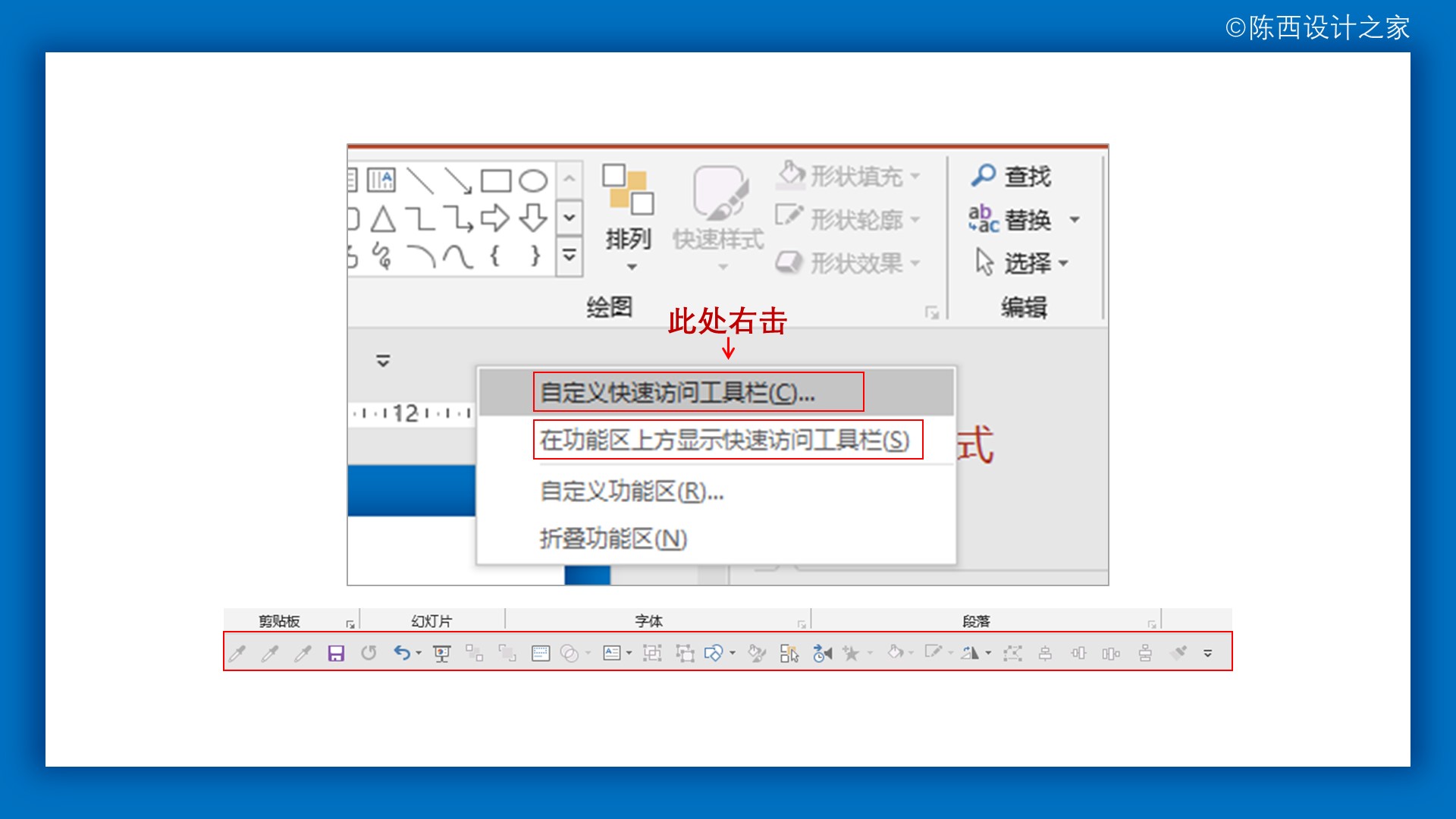Open quick access customize arrow below ribbon
1456x819 pixels.
383,361
